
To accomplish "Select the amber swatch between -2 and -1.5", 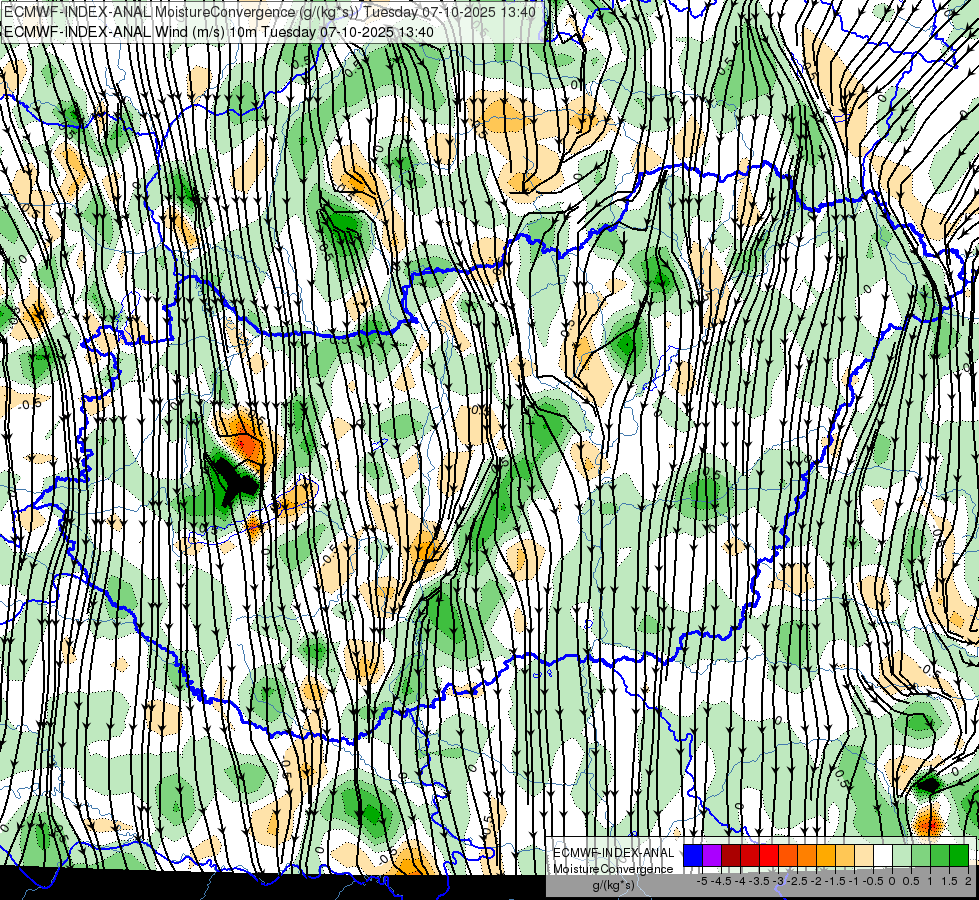I will coord(826,856).
